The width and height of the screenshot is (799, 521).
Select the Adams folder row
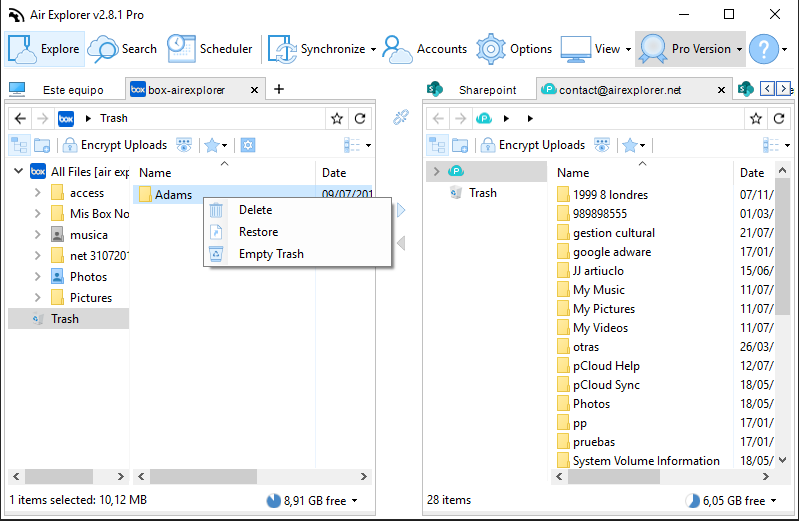[x=253, y=194]
